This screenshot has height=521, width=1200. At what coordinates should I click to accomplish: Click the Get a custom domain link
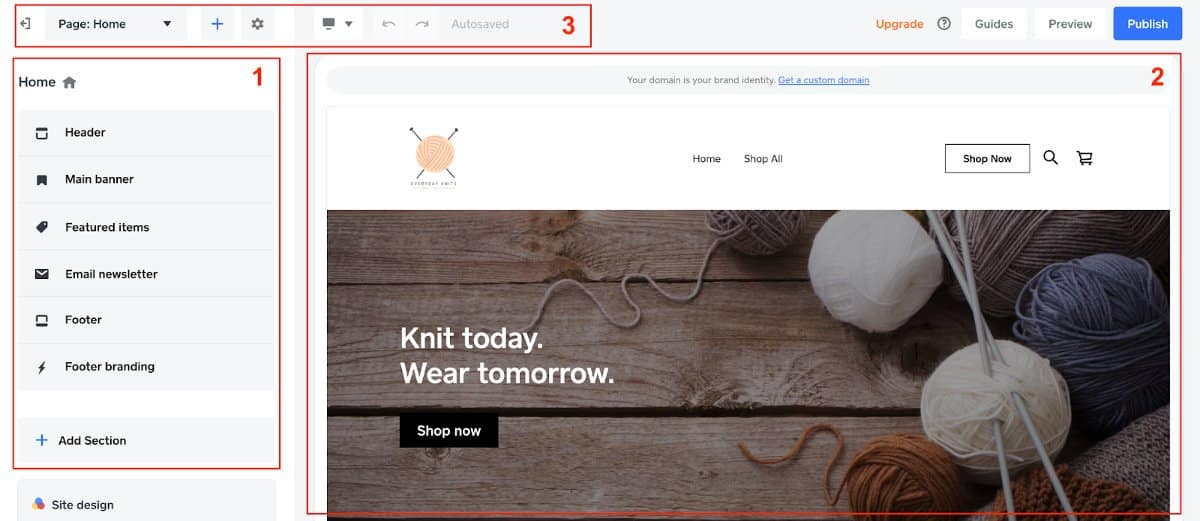(824, 80)
